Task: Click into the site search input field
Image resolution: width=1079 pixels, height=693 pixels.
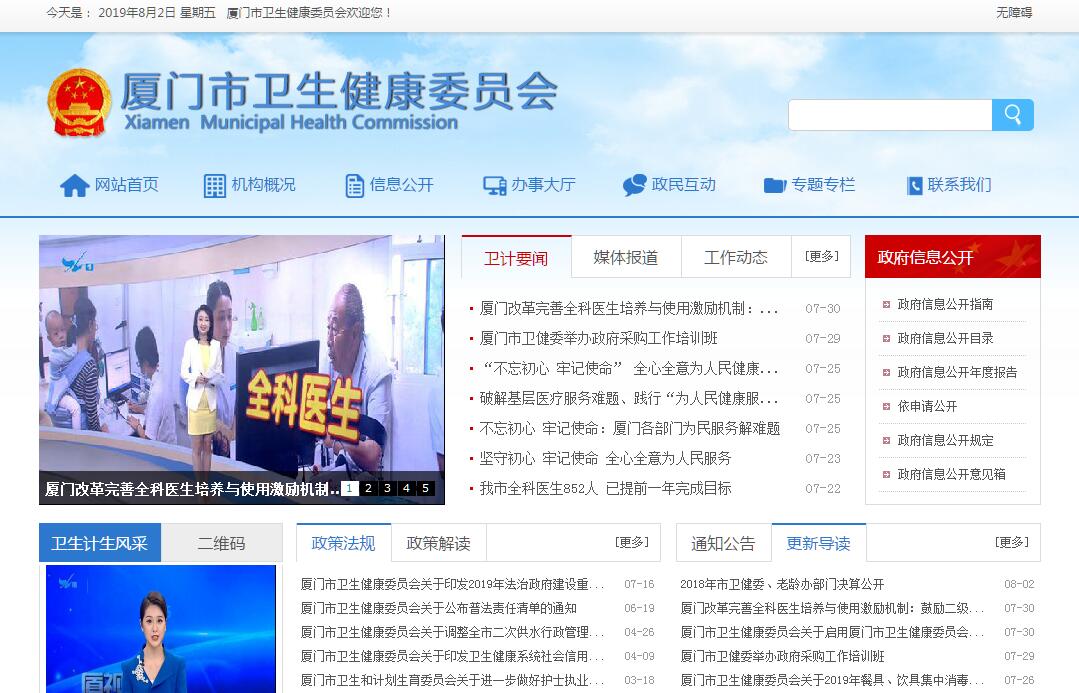Action: tap(889, 115)
